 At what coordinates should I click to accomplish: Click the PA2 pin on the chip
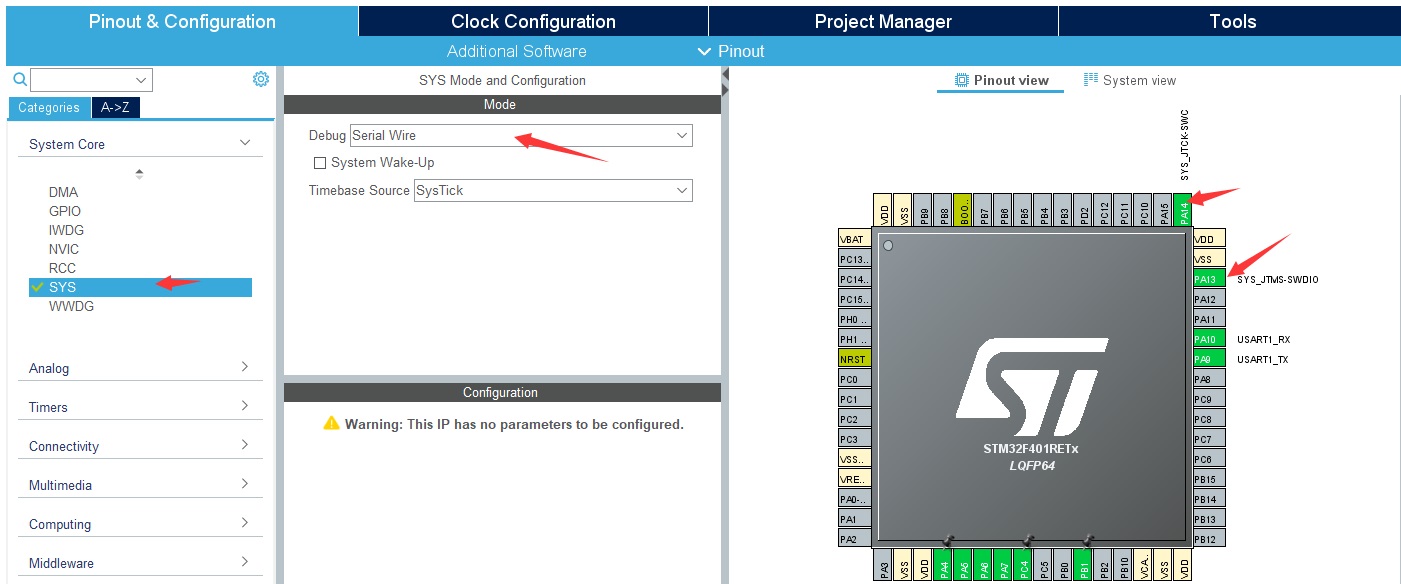(855, 539)
